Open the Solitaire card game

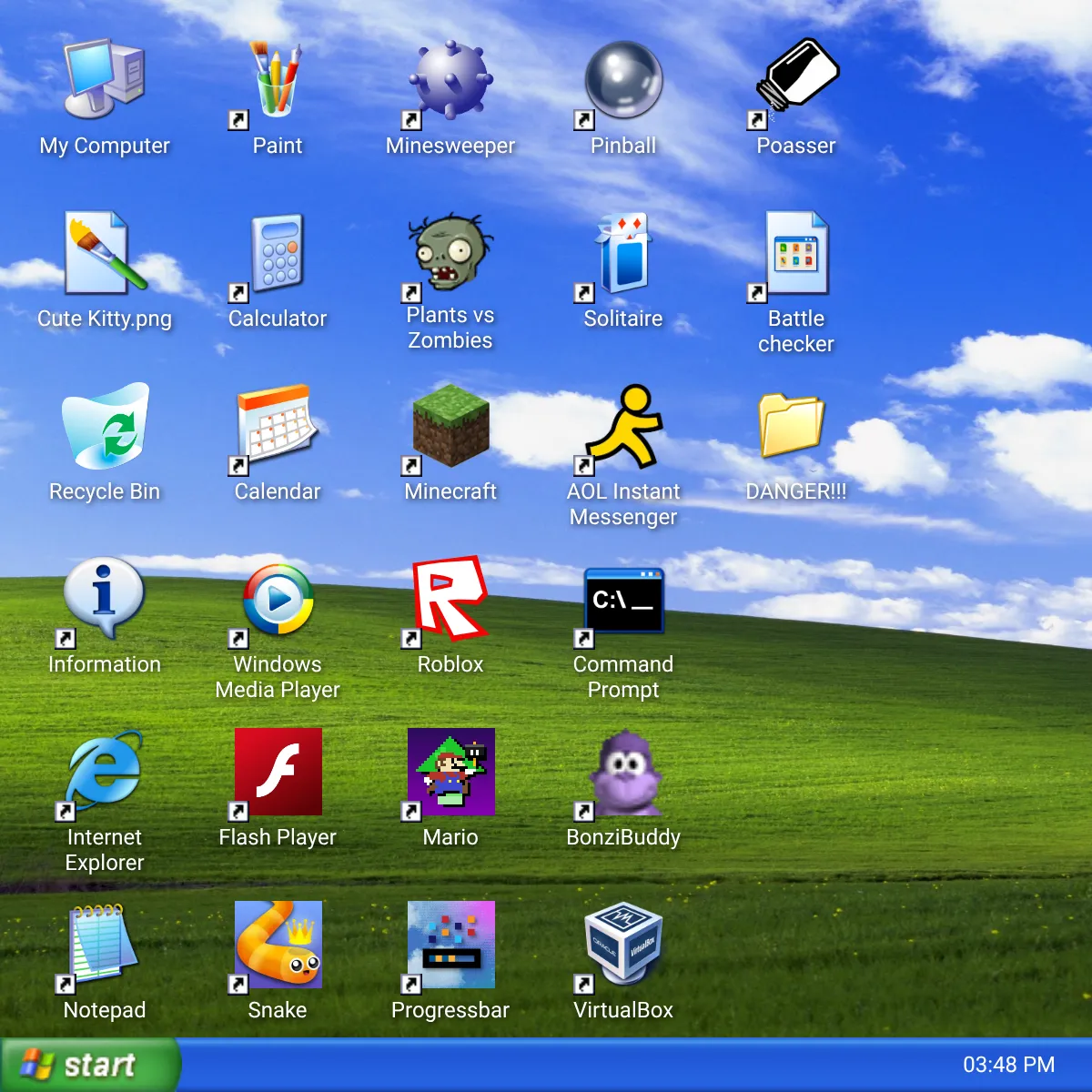click(x=623, y=253)
